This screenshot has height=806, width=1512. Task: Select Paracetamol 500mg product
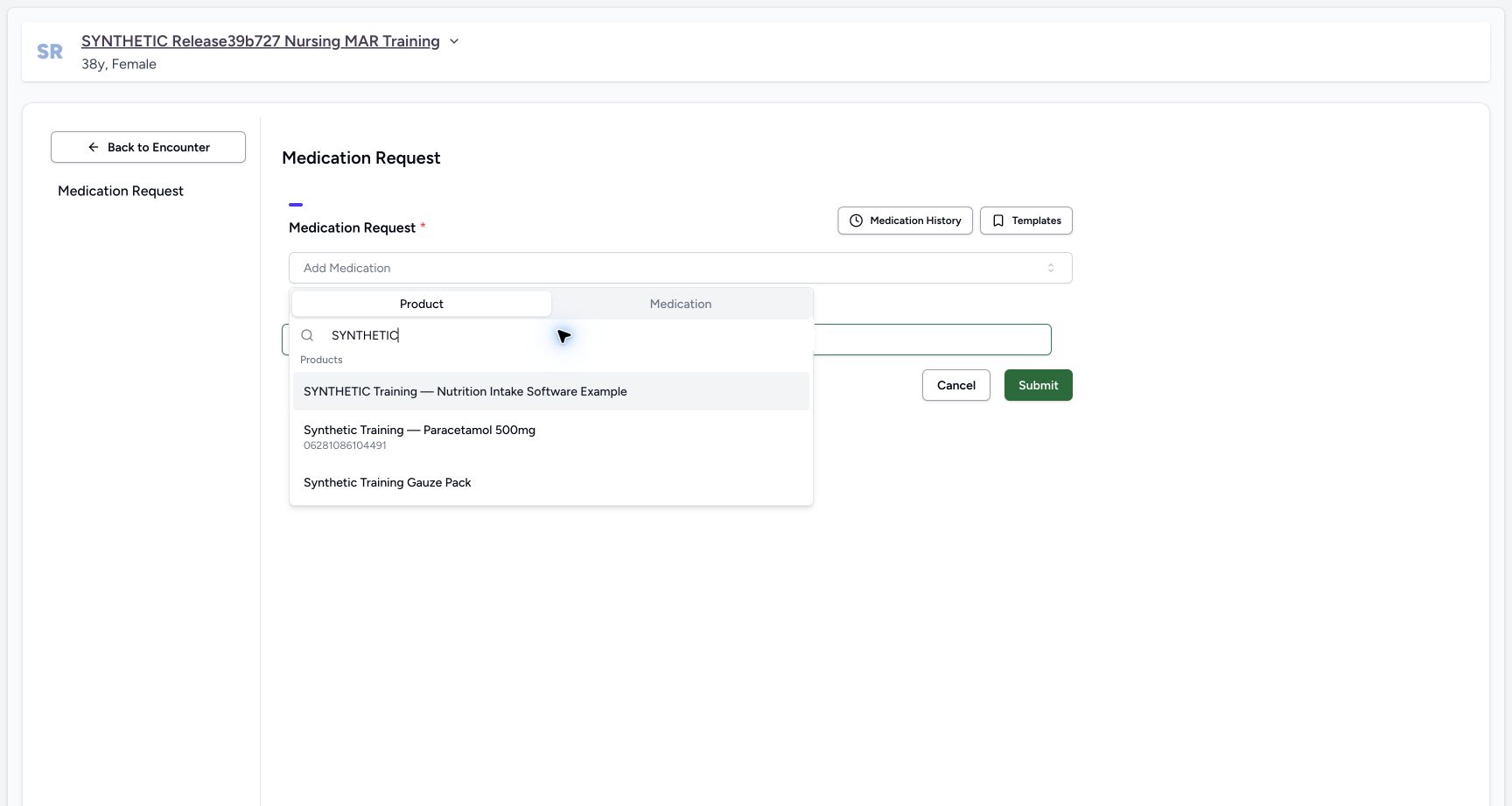coord(551,437)
